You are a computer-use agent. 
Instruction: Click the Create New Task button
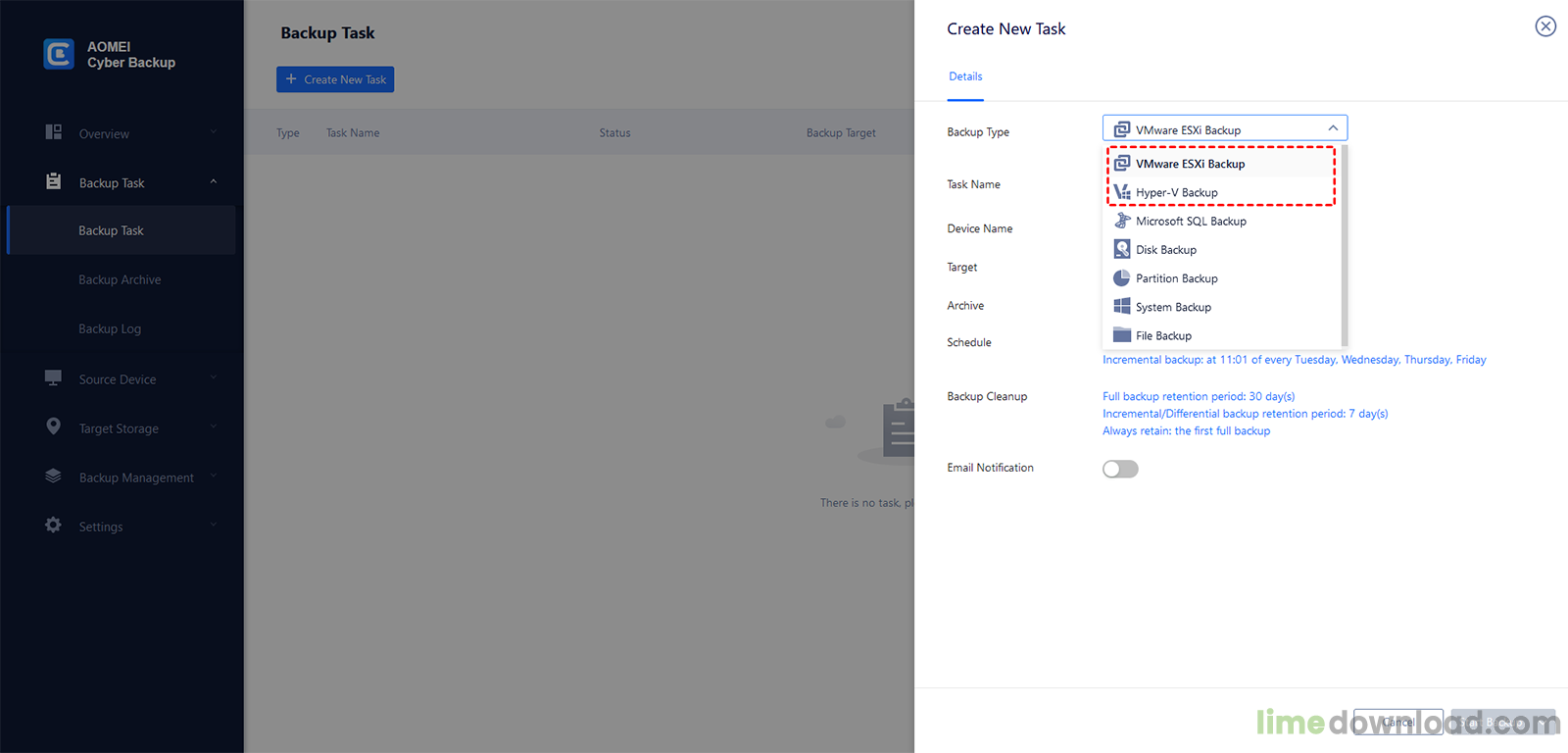coord(335,79)
